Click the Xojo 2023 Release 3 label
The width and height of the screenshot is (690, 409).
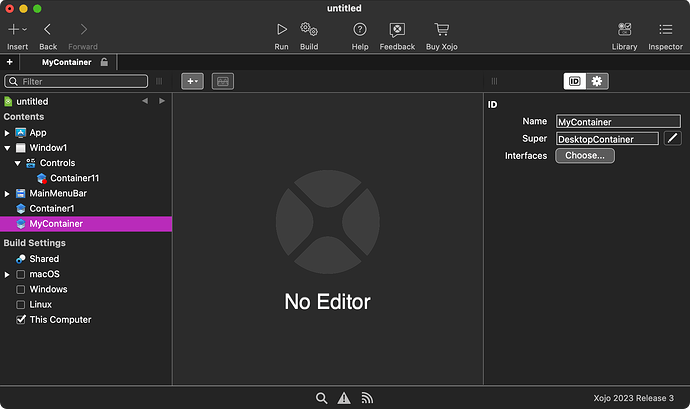click(633, 398)
